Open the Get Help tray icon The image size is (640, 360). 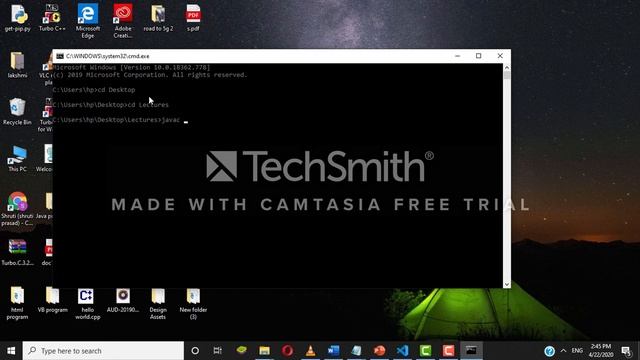[549, 351]
